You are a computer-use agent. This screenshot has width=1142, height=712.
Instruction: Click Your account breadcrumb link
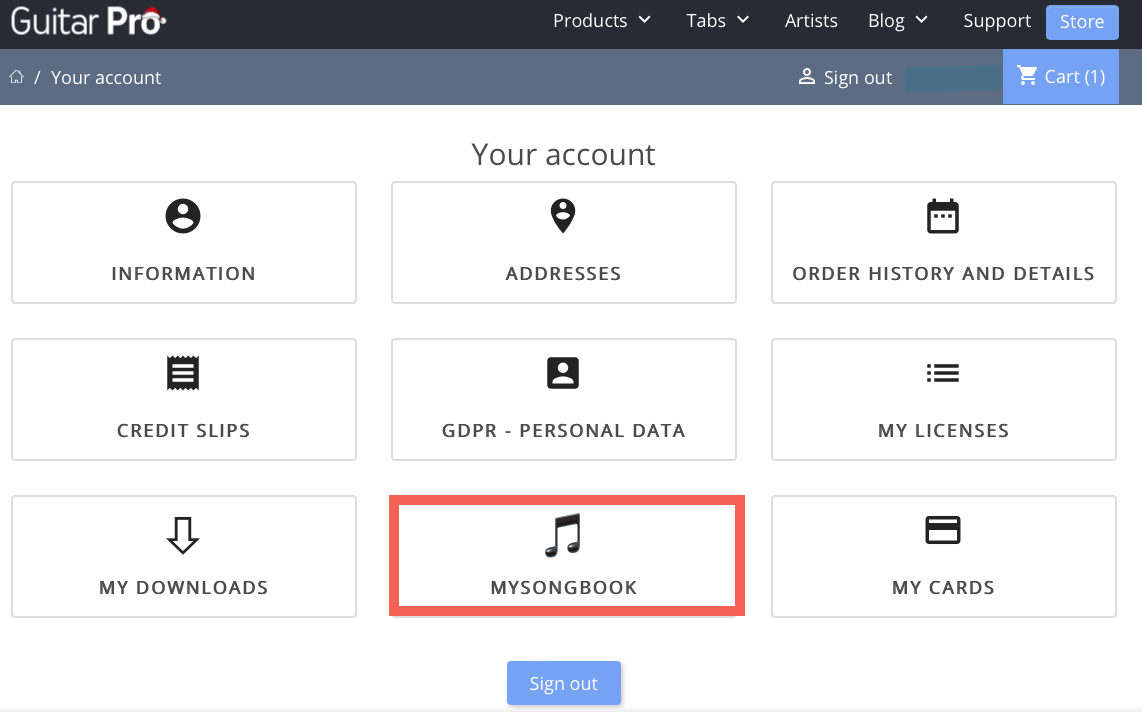pos(106,77)
